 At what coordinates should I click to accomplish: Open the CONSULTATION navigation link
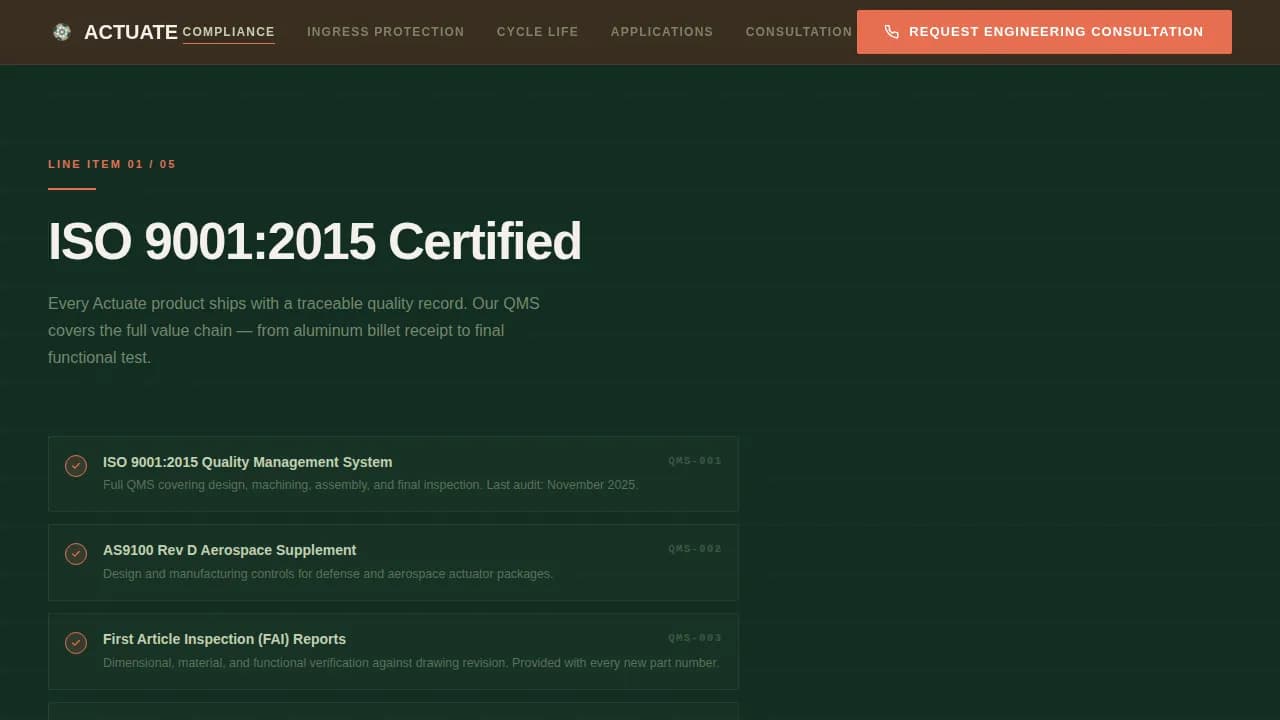pos(799,31)
